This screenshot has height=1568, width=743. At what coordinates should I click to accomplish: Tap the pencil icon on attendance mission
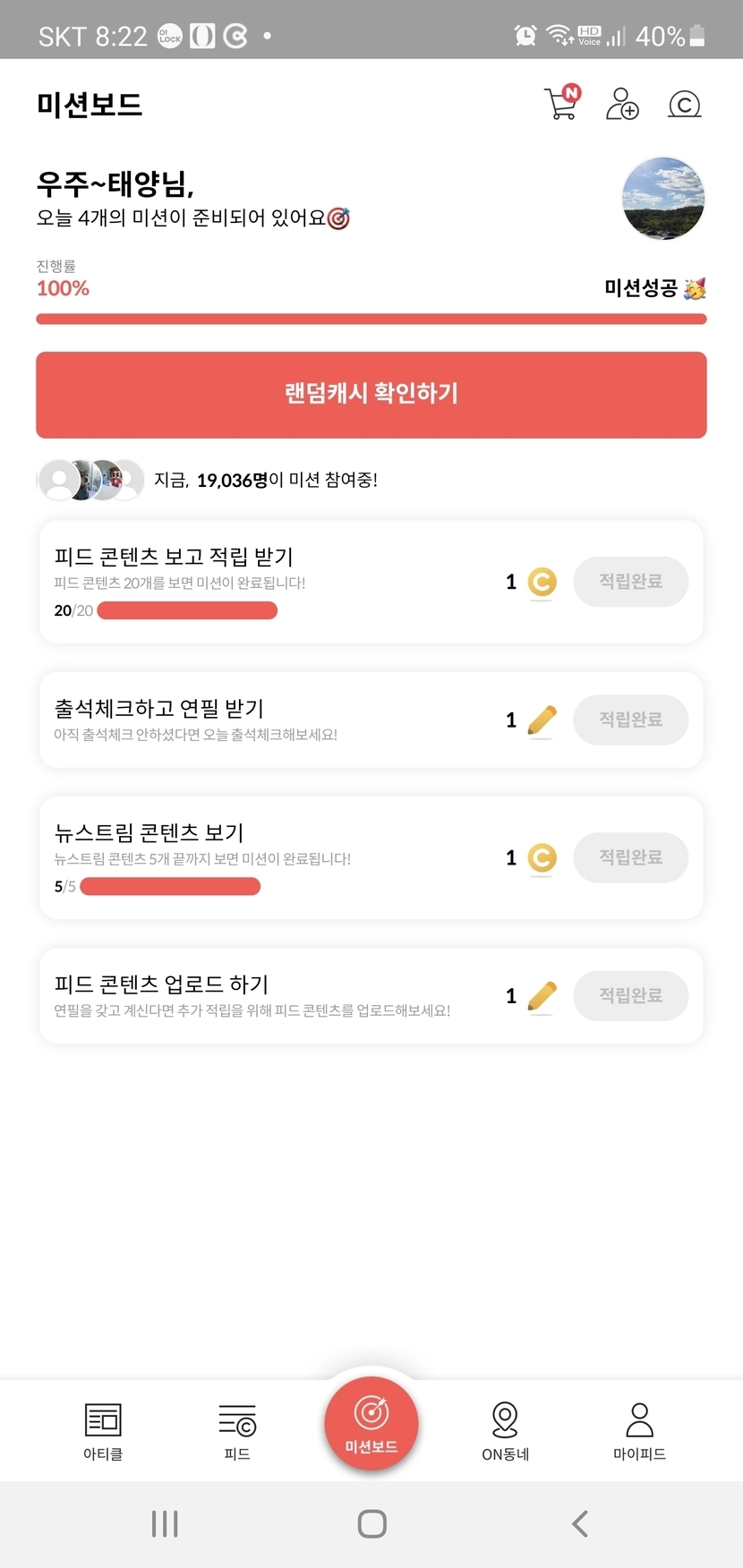click(x=542, y=720)
